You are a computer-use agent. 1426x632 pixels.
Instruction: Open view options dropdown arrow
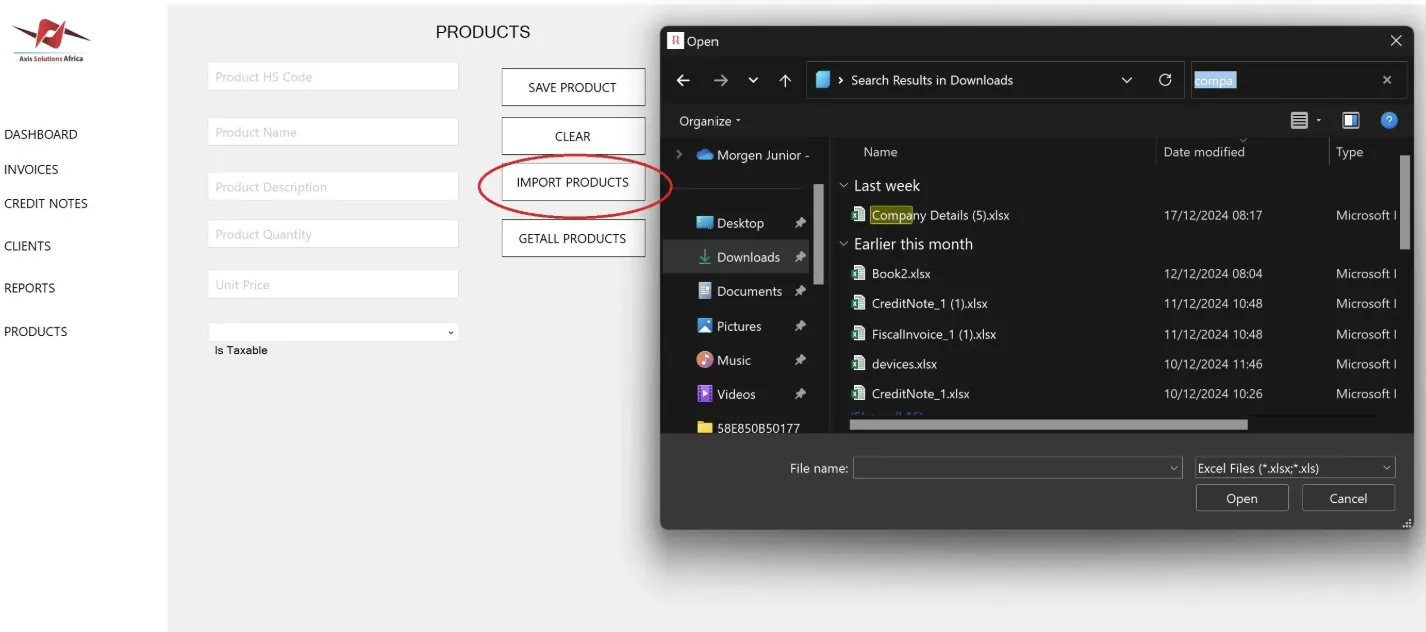tap(1319, 121)
